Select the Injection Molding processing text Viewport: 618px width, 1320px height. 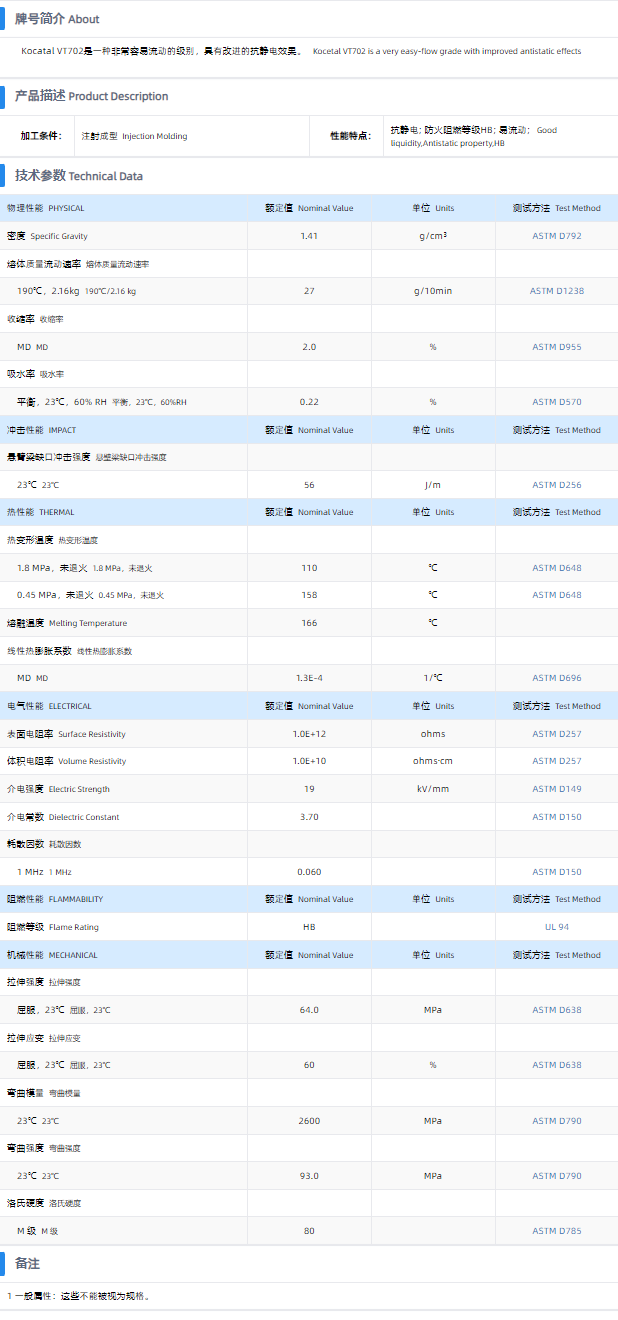pyautogui.click(x=134, y=136)
